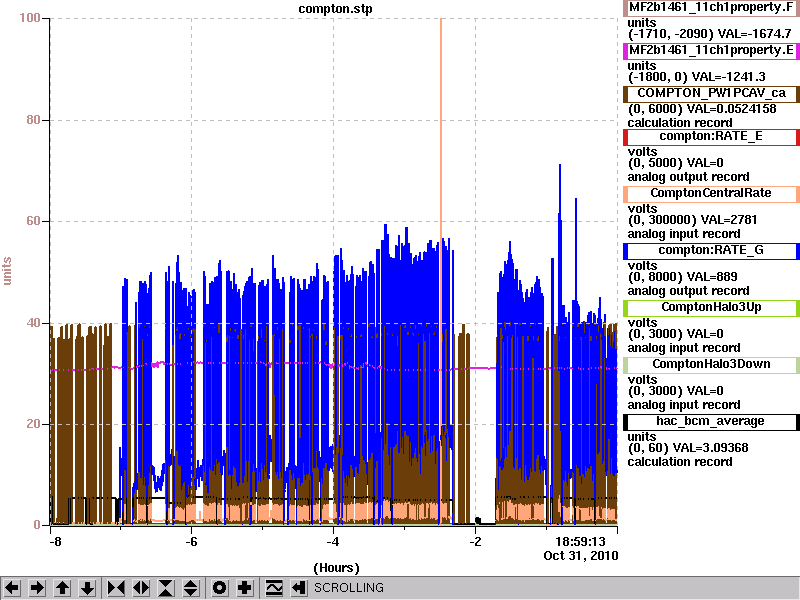
Task: Click the plus icon in the toolbar
Action: (244, 588)
